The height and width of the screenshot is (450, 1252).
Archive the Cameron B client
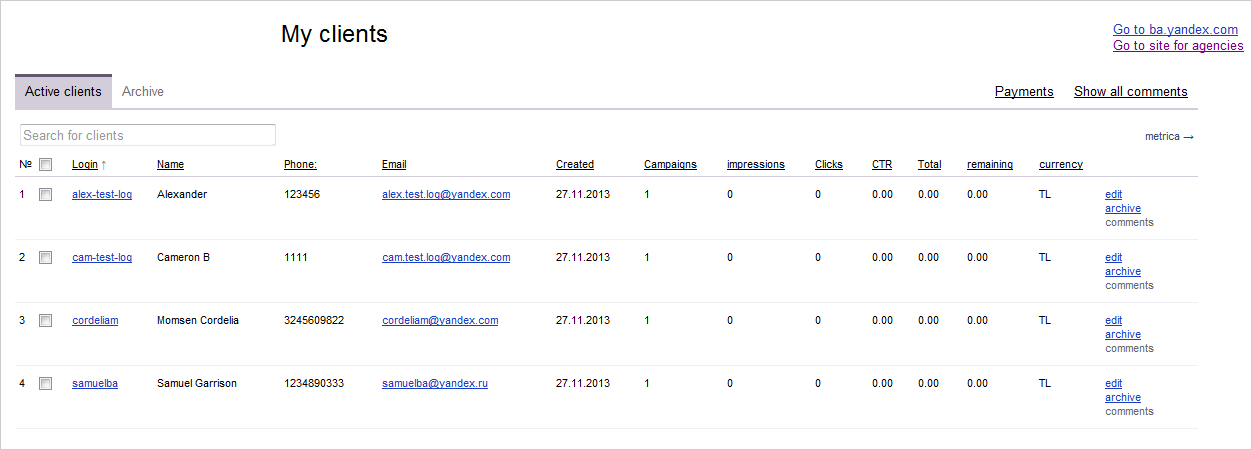pyautogui.click(x=1123, y=272)
